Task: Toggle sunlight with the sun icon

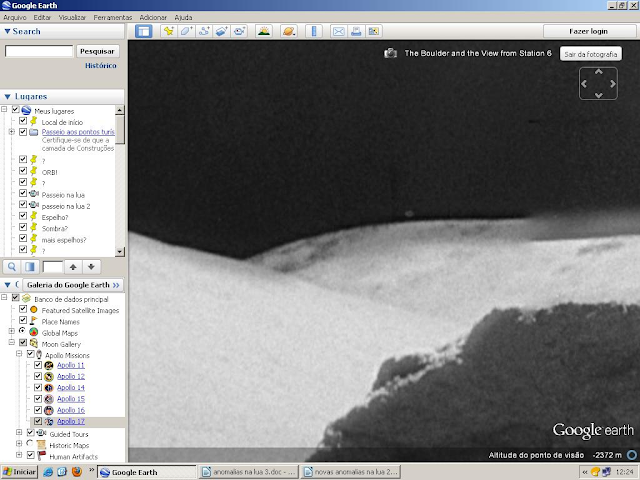Action: [x=264, y=31]
